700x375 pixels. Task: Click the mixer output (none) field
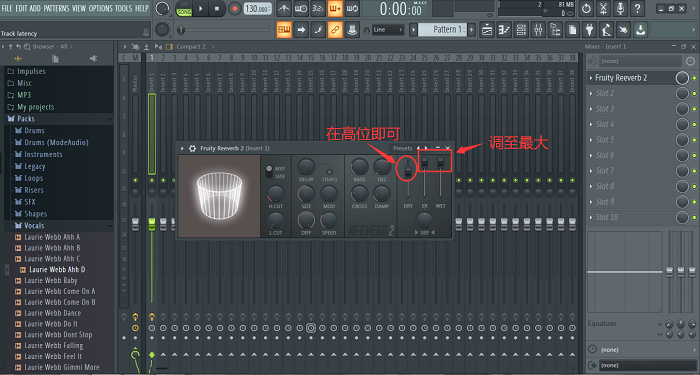pos(647,365)
